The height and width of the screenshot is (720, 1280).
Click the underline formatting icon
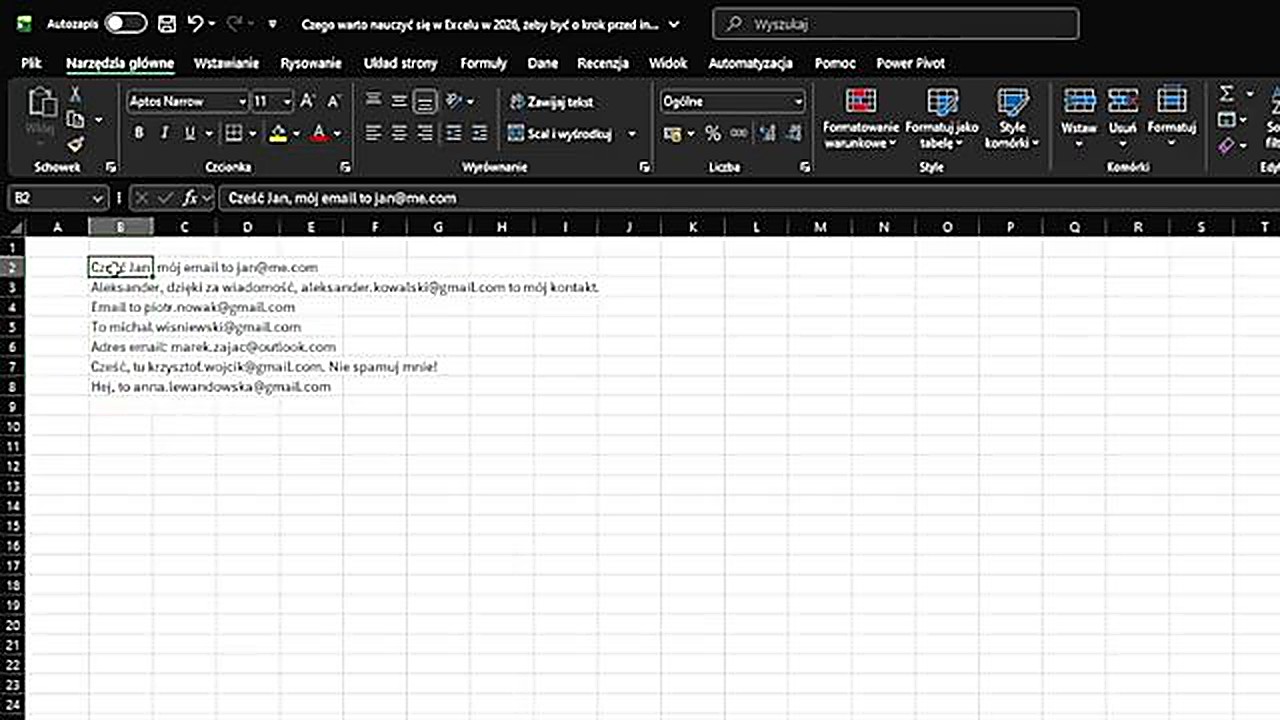point(188,133)
